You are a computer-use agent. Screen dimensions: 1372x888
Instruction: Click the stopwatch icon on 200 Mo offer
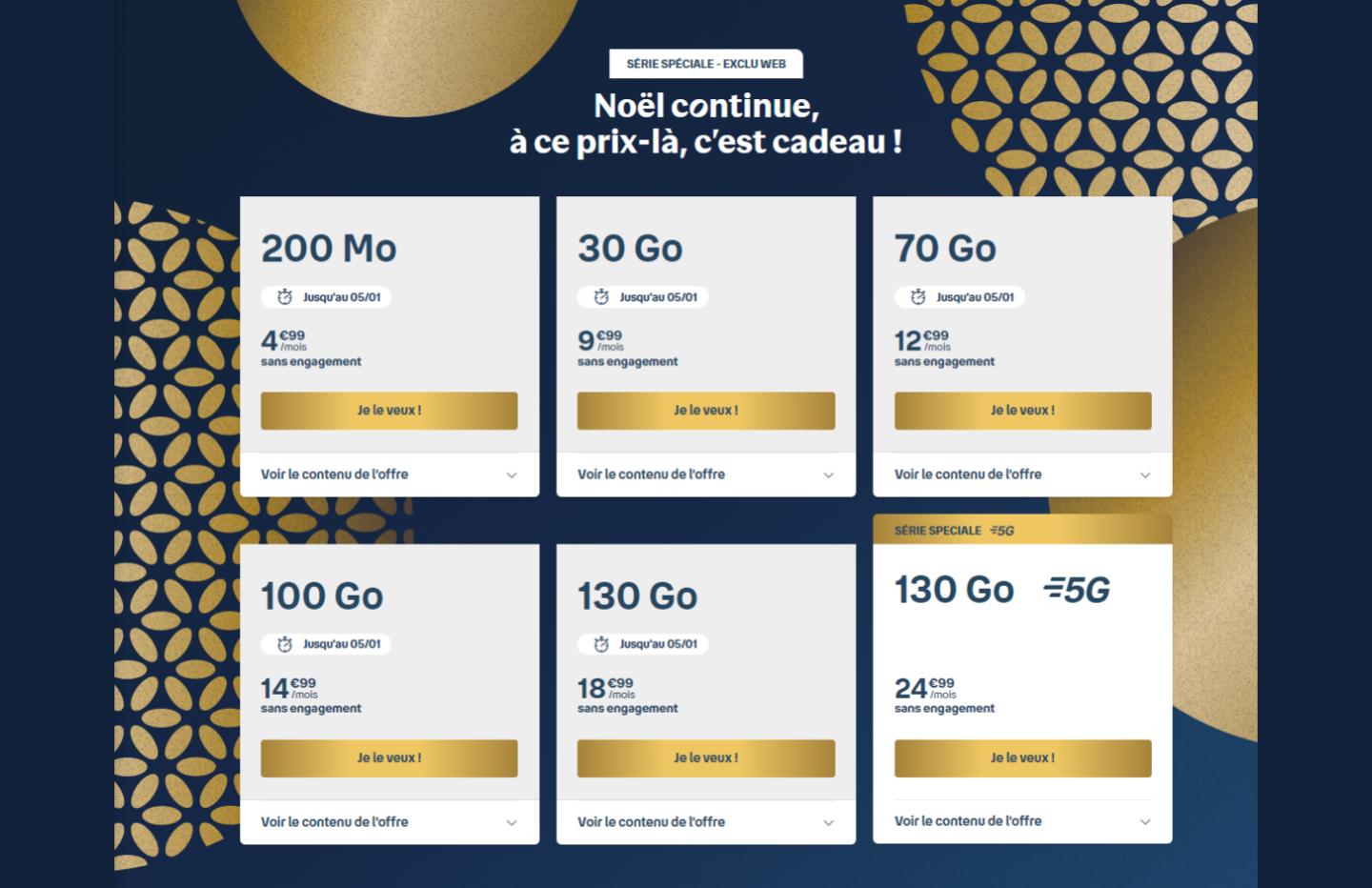point(284,297)
